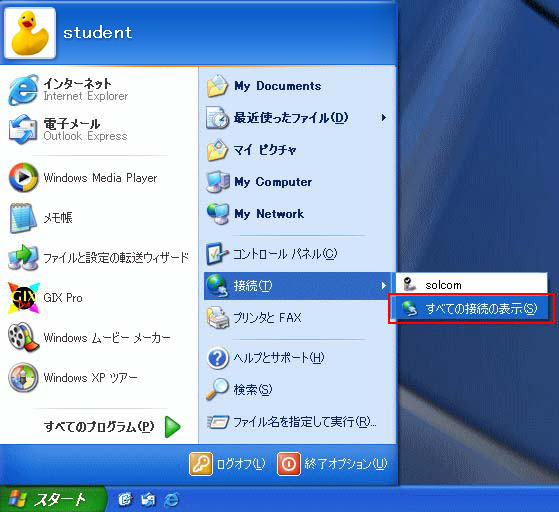Open コントロール パネル(C) menu item text

tap(285, 254)
